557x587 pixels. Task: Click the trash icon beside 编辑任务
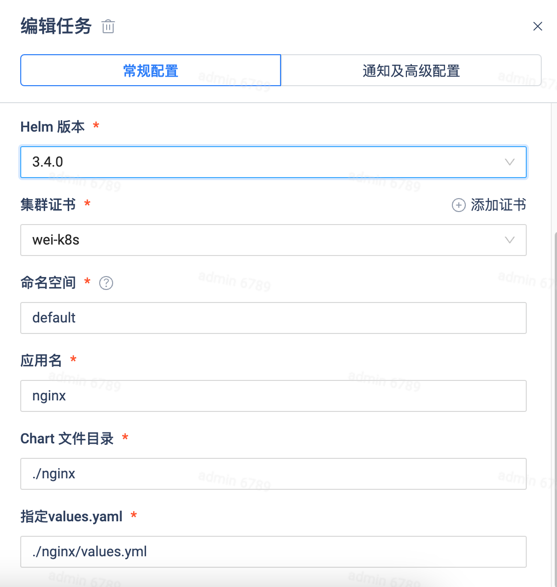108,26
